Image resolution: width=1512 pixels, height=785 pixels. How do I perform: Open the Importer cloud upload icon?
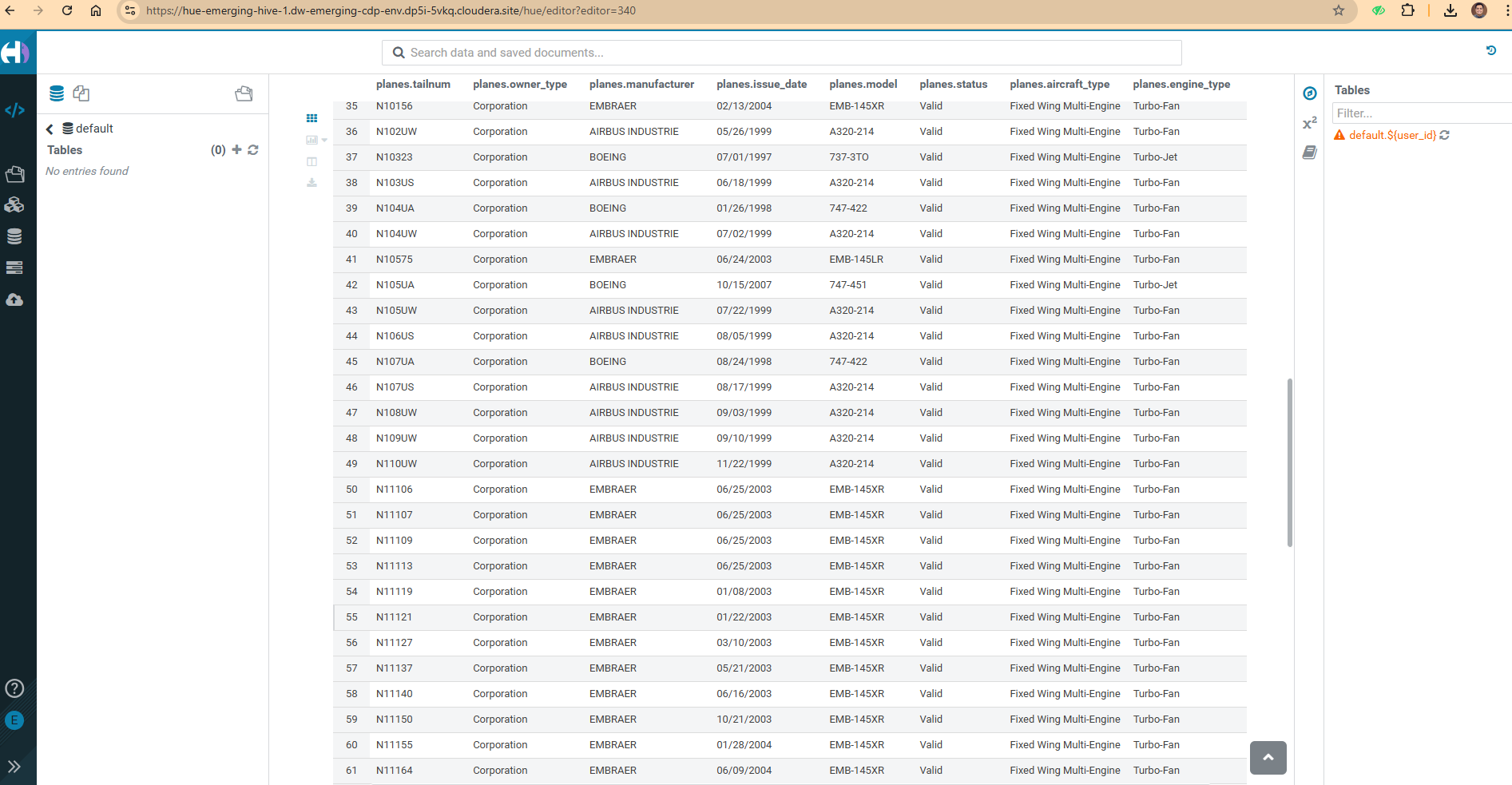coord(14,299)
